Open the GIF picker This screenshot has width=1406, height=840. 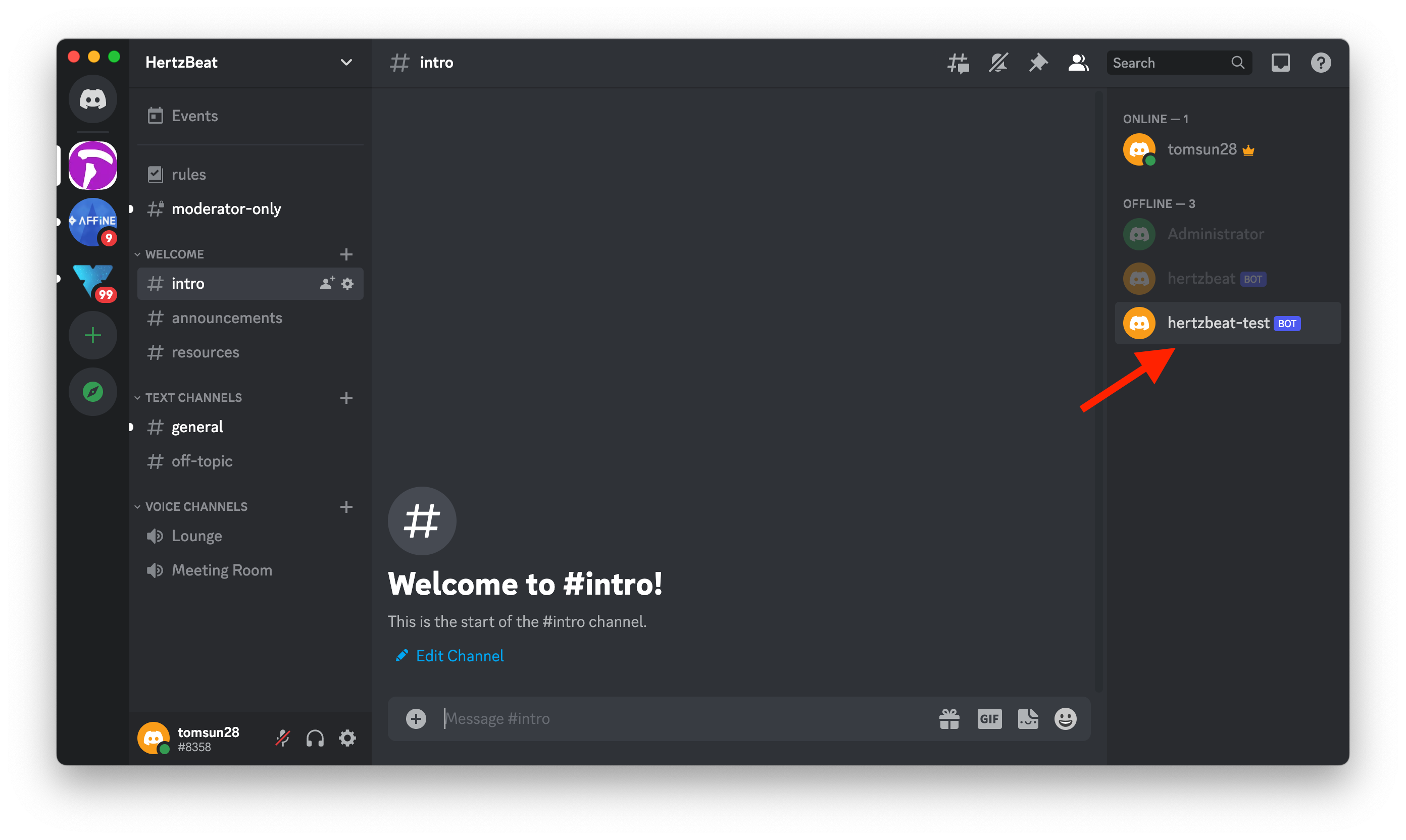click(989, 719)
